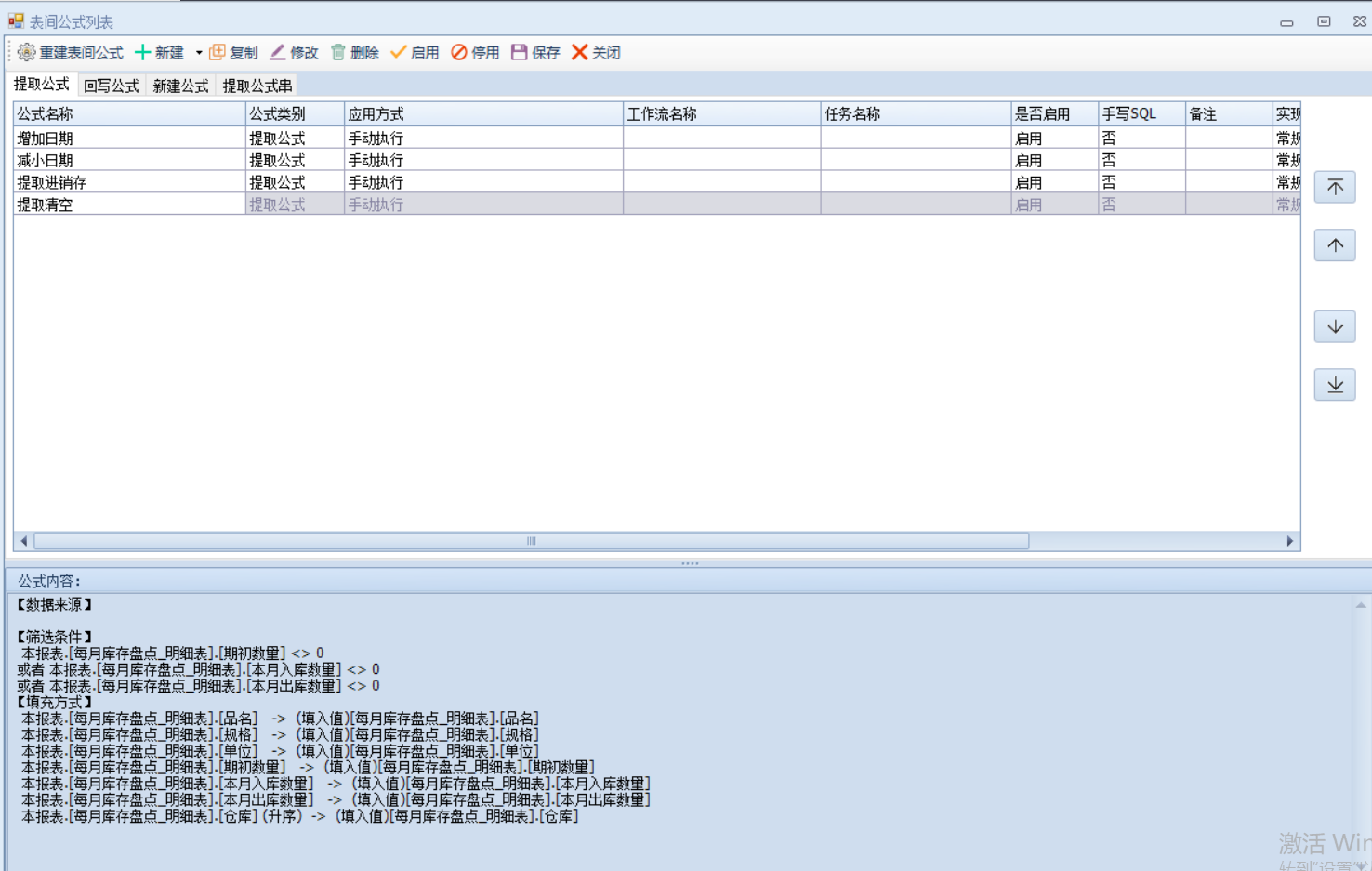The image size is (1372, 871).
Task: Click the 删除 trash icon
Action: [x=338, y=53]
